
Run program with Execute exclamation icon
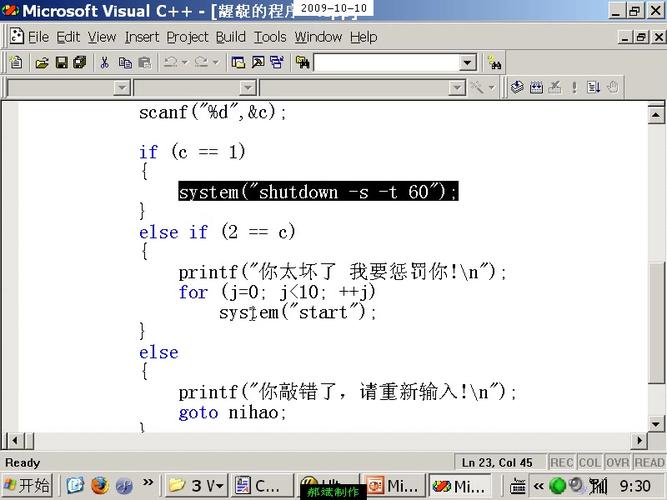(574, 88)
